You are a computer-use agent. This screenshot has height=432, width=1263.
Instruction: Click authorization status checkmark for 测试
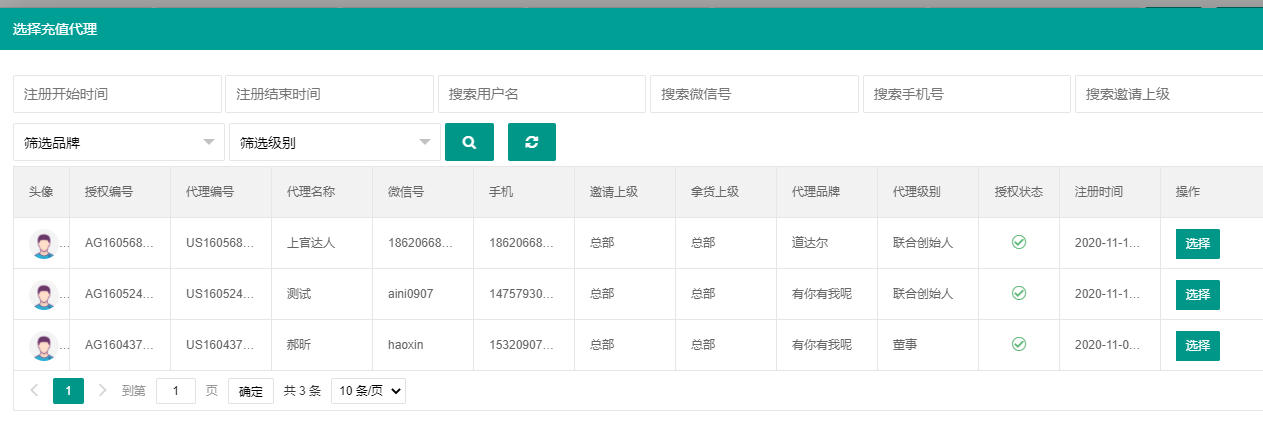point(1018,294)
